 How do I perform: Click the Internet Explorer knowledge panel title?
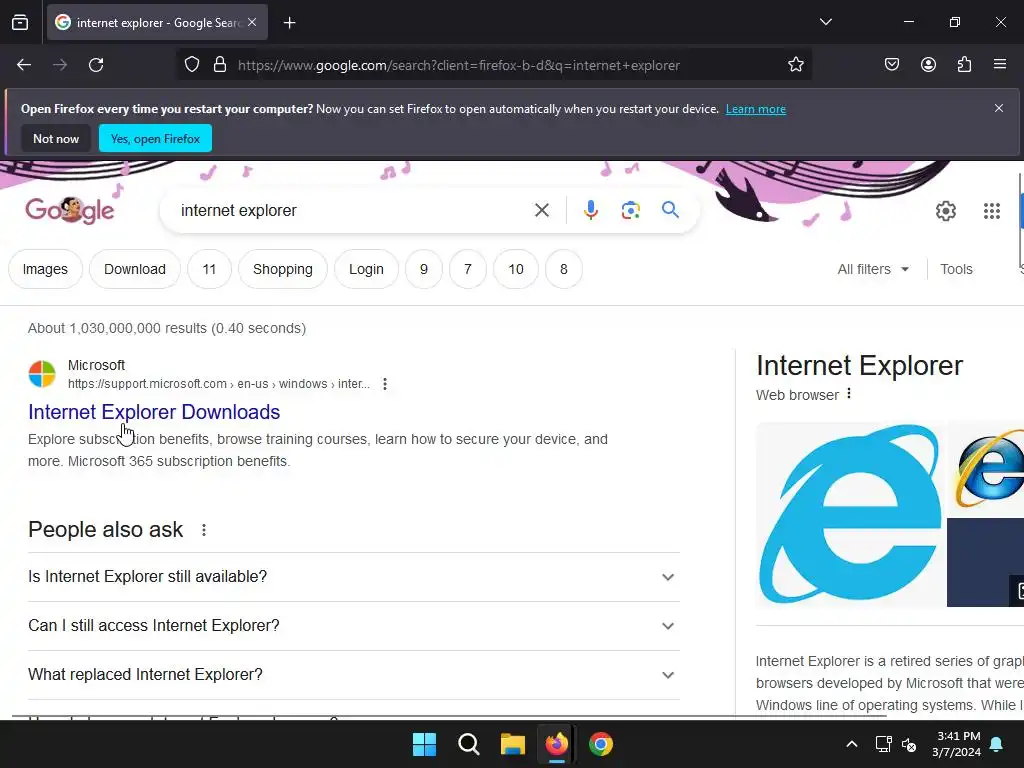[x=859, y=366]
